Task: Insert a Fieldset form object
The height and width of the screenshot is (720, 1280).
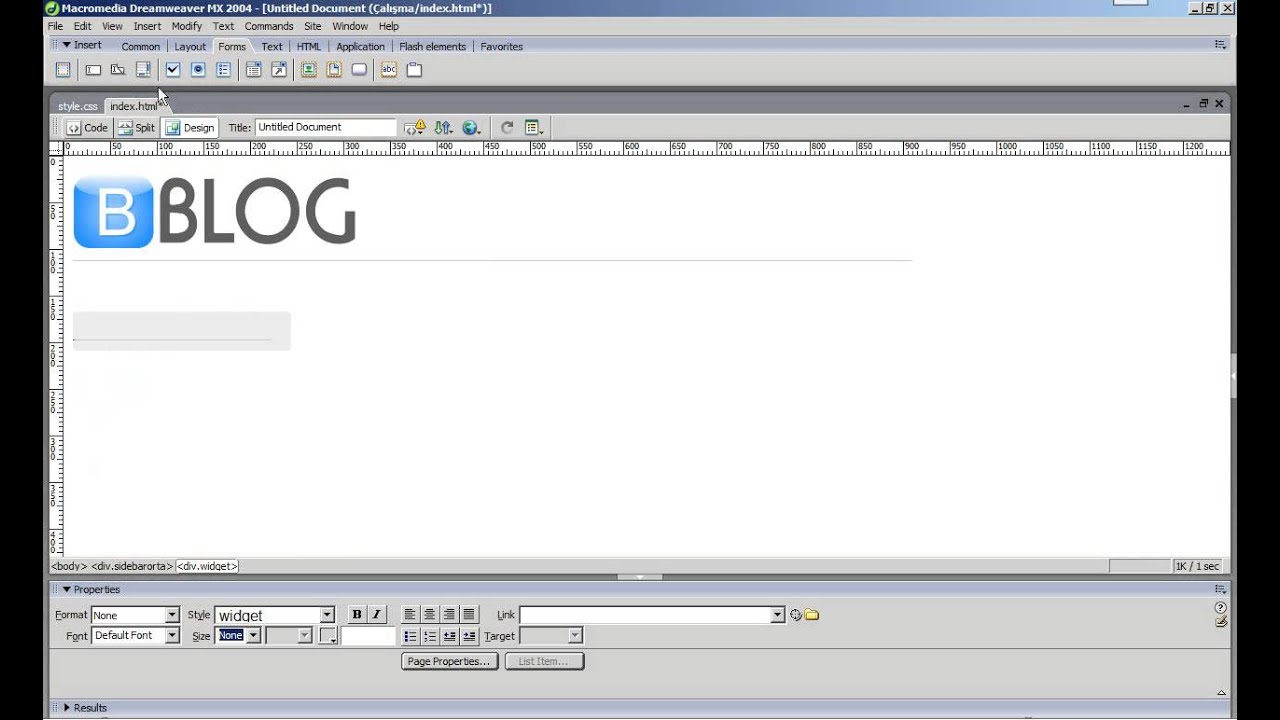Action: coord(414,70)
